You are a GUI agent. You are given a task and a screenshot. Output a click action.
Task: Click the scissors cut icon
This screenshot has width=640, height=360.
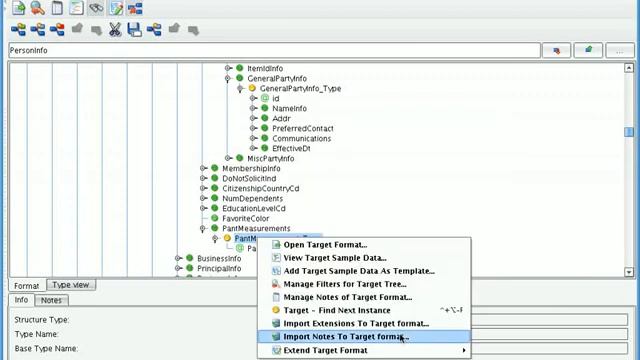[x=115, y=29]
